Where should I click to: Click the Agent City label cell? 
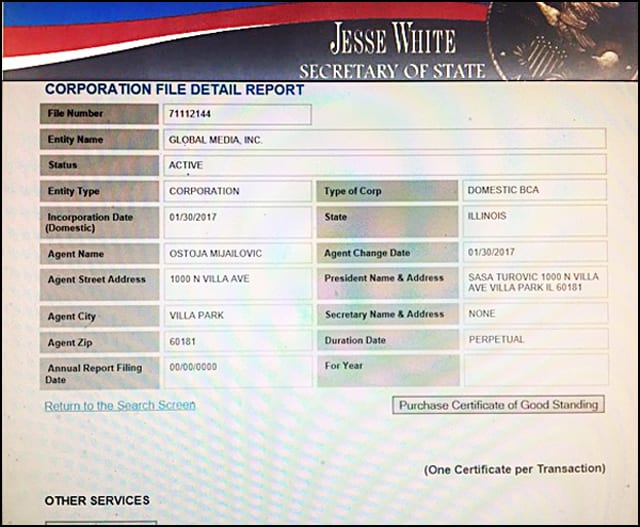(100, 316)
